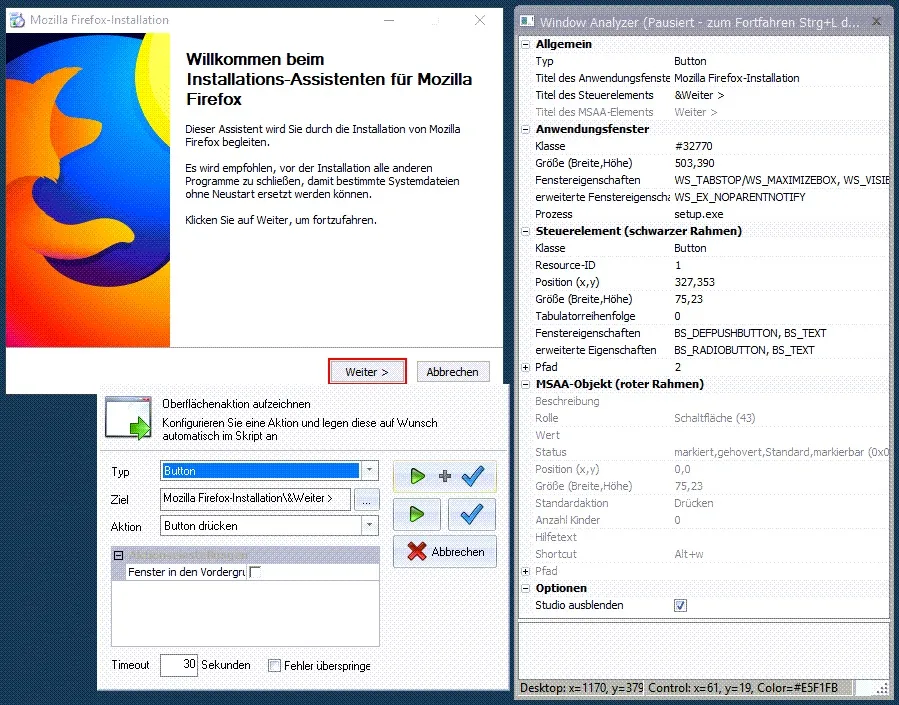Enable the Fehler überspringen checkbox
Image resolution: width=899 pixels, height=705 pixels.
coord(275,665)
